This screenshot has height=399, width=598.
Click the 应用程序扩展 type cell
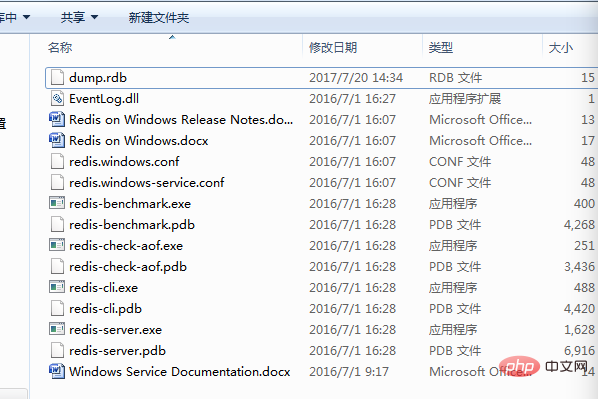point(465,99)
